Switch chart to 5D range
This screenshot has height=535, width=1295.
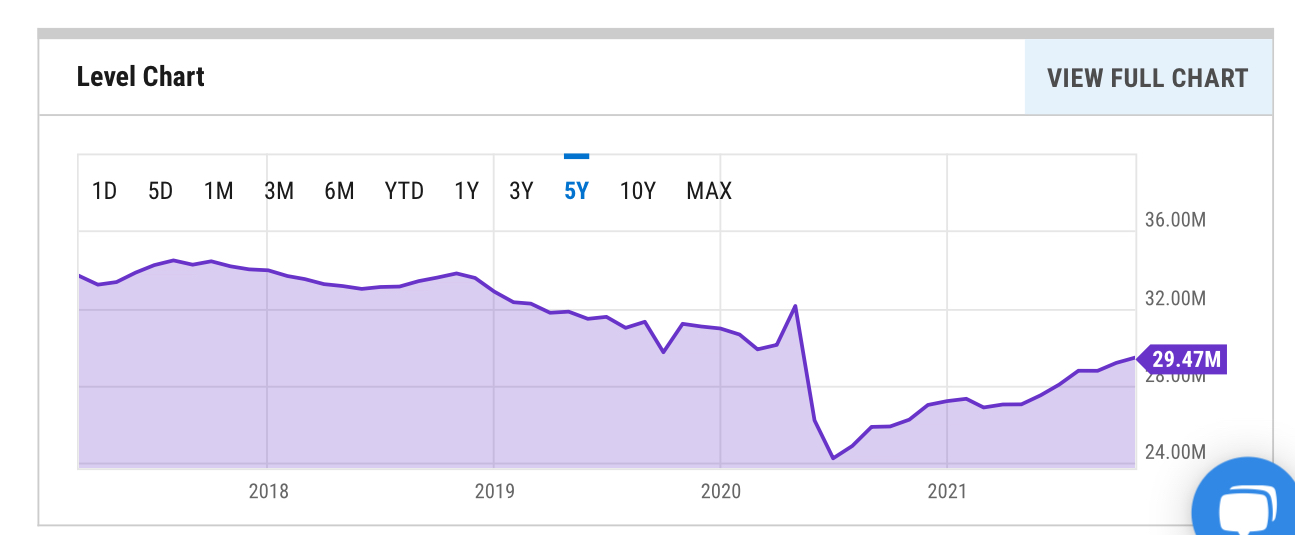click(x=160, y=191)
